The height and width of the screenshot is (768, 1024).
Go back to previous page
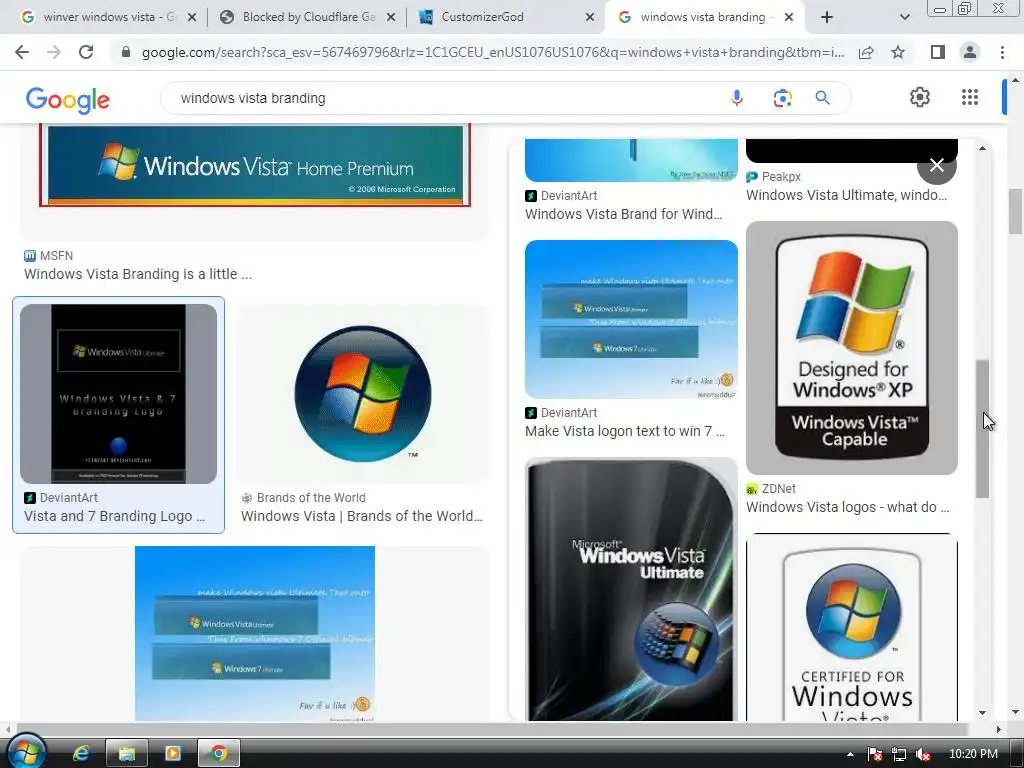[x=22, y=52]
